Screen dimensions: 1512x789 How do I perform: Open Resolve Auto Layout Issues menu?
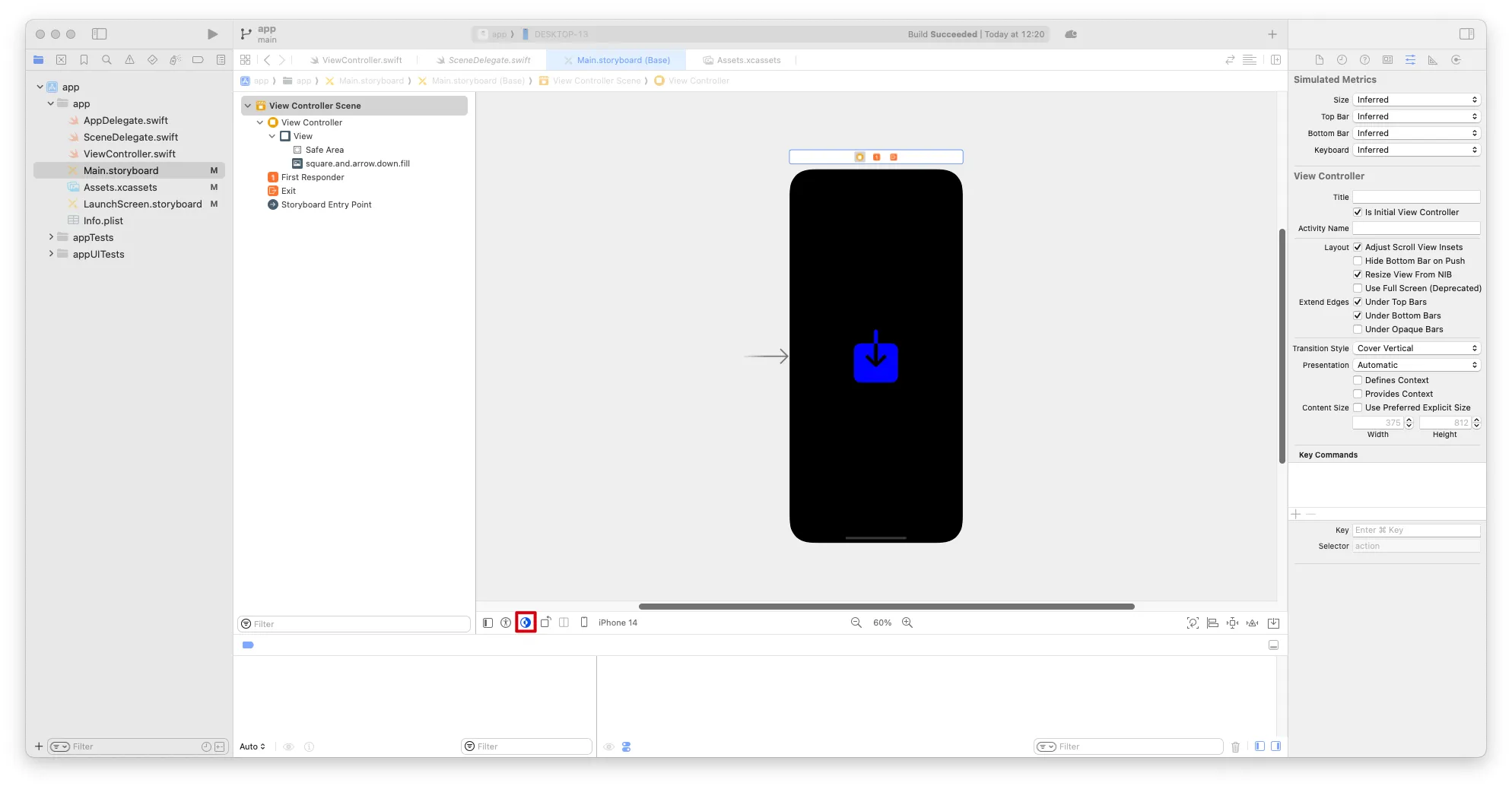(x=1253, y=623)
